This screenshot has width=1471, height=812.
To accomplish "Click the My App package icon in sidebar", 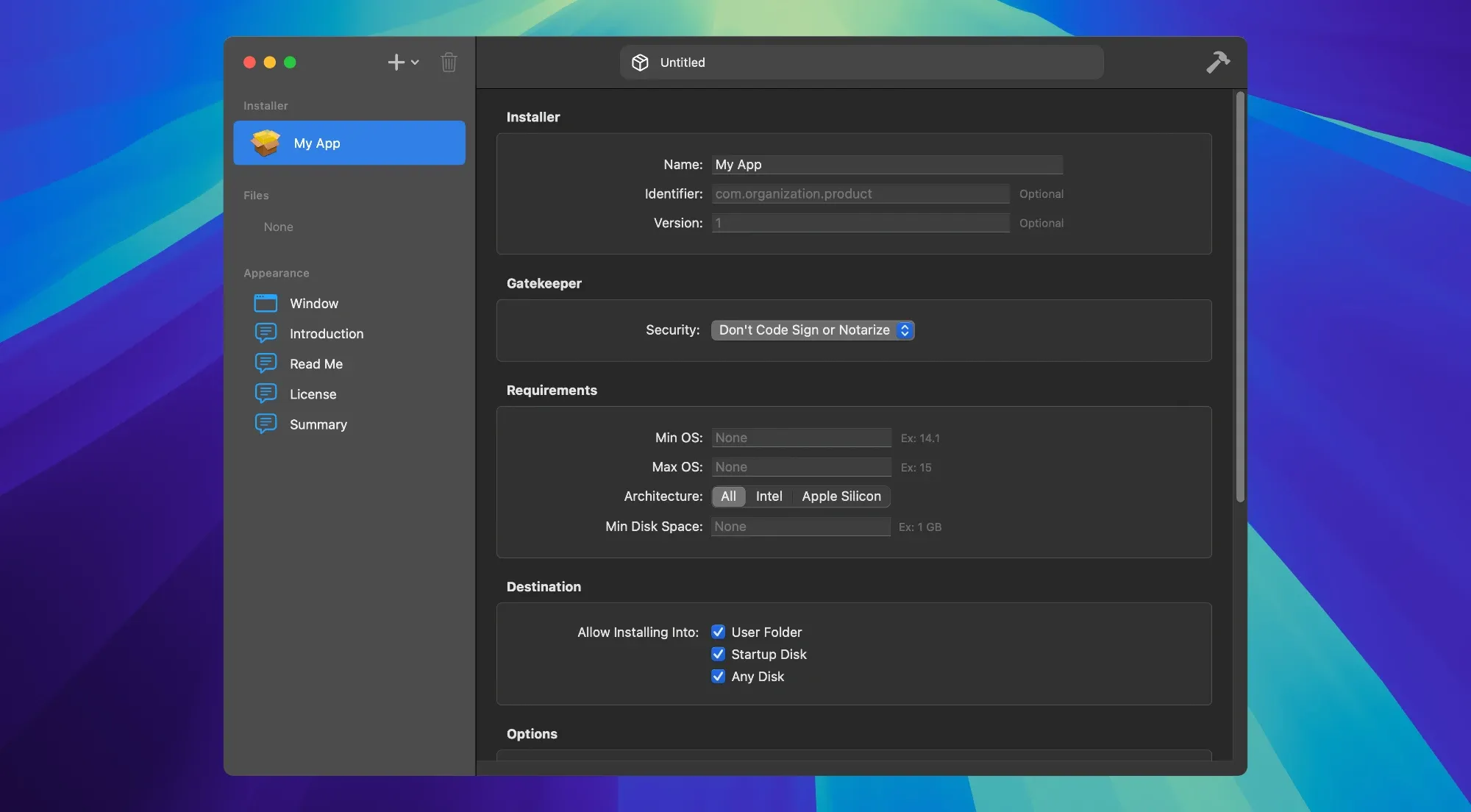I will [x=266, y=143].
